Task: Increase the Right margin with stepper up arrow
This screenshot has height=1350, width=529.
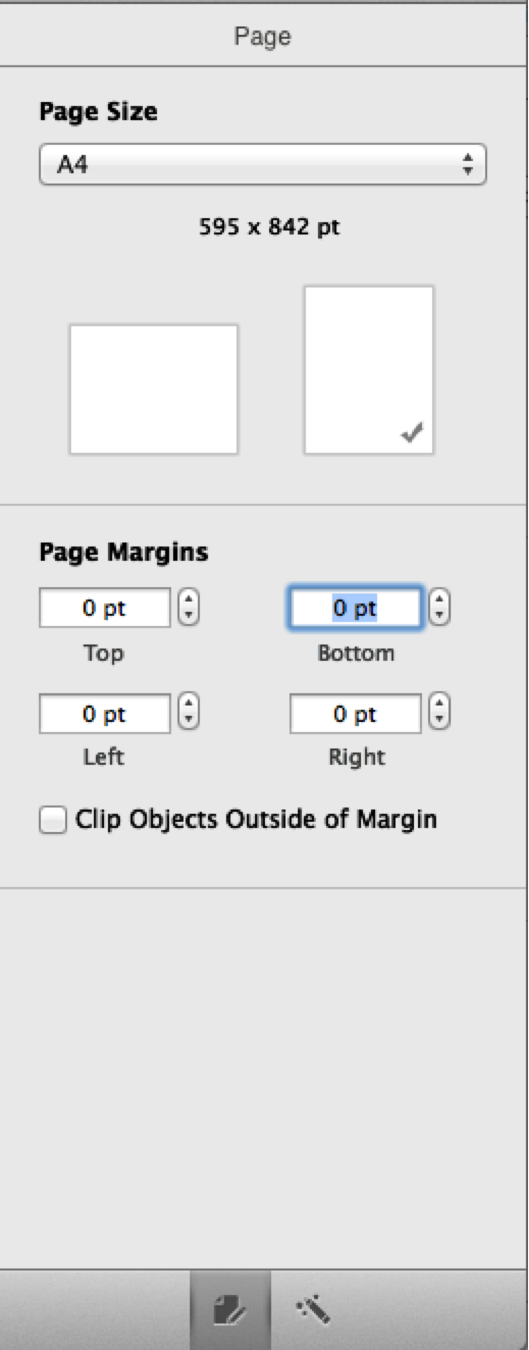Action: point(440,706)
